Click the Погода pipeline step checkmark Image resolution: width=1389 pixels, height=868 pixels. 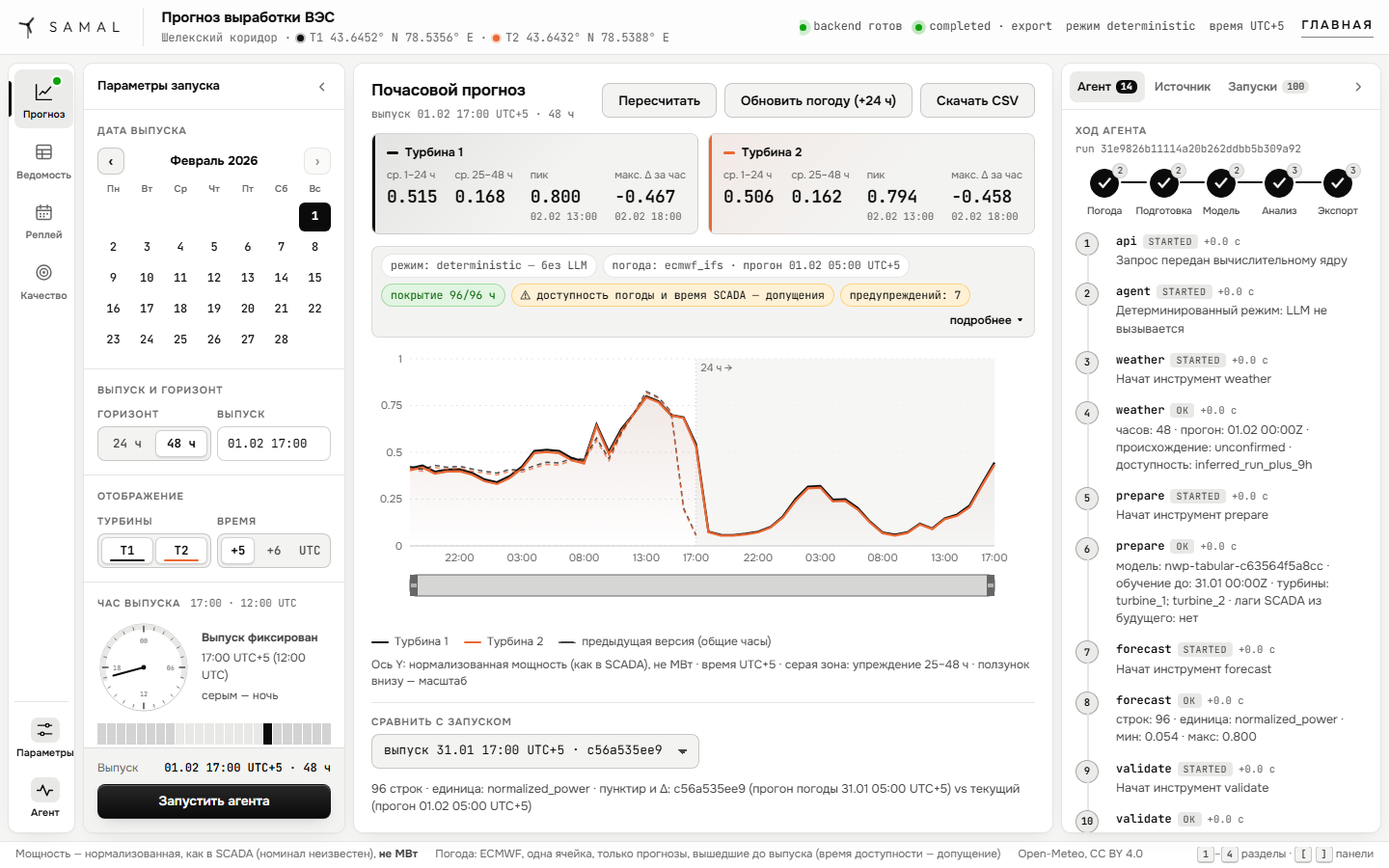point(1103,182)
